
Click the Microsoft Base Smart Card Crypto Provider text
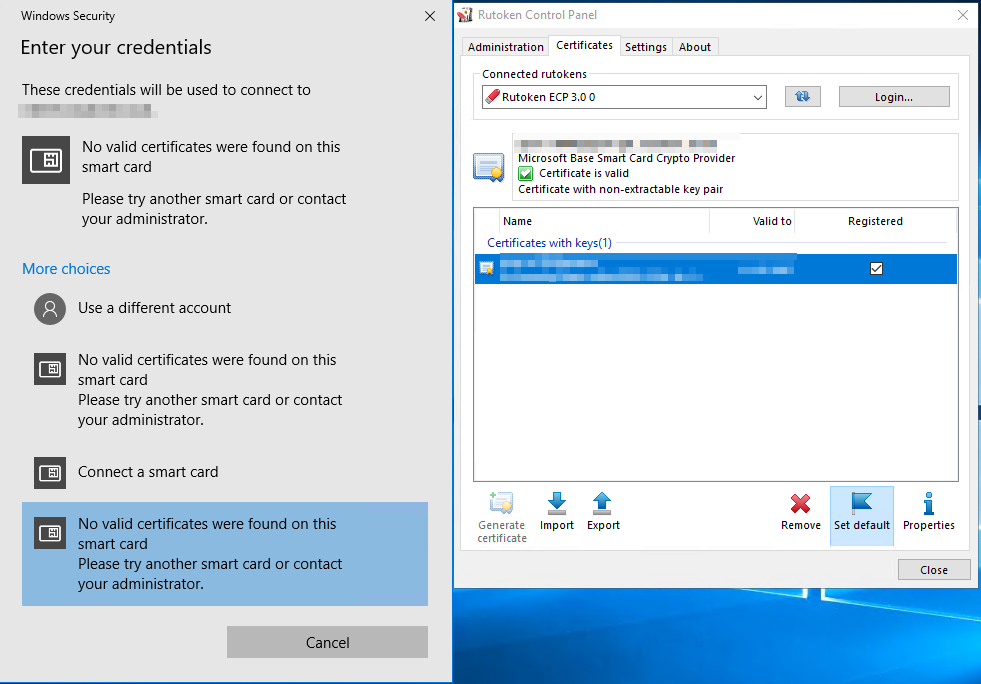[626, 158]
